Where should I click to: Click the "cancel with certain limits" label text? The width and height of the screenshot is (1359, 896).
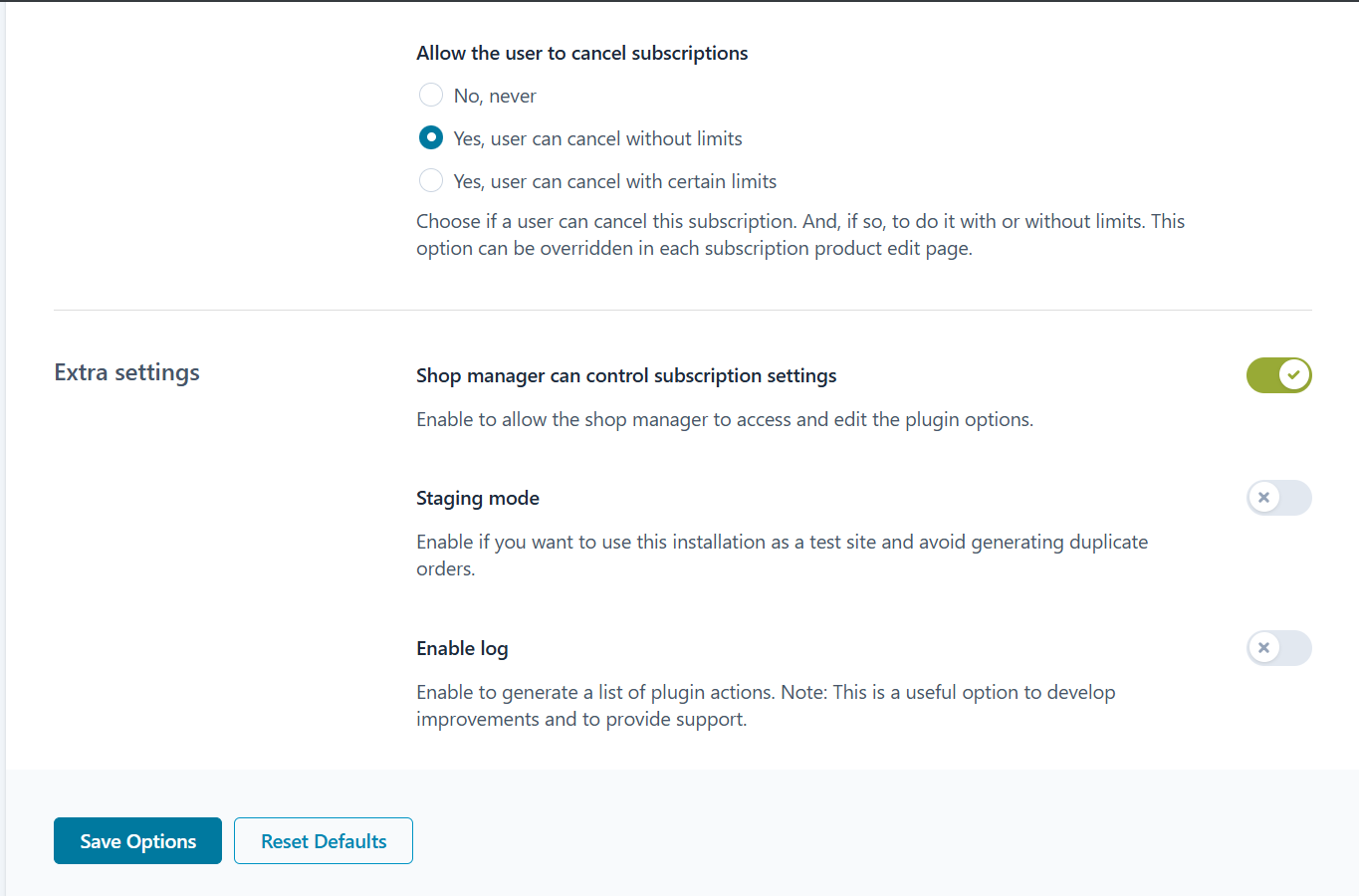(614, 181)
